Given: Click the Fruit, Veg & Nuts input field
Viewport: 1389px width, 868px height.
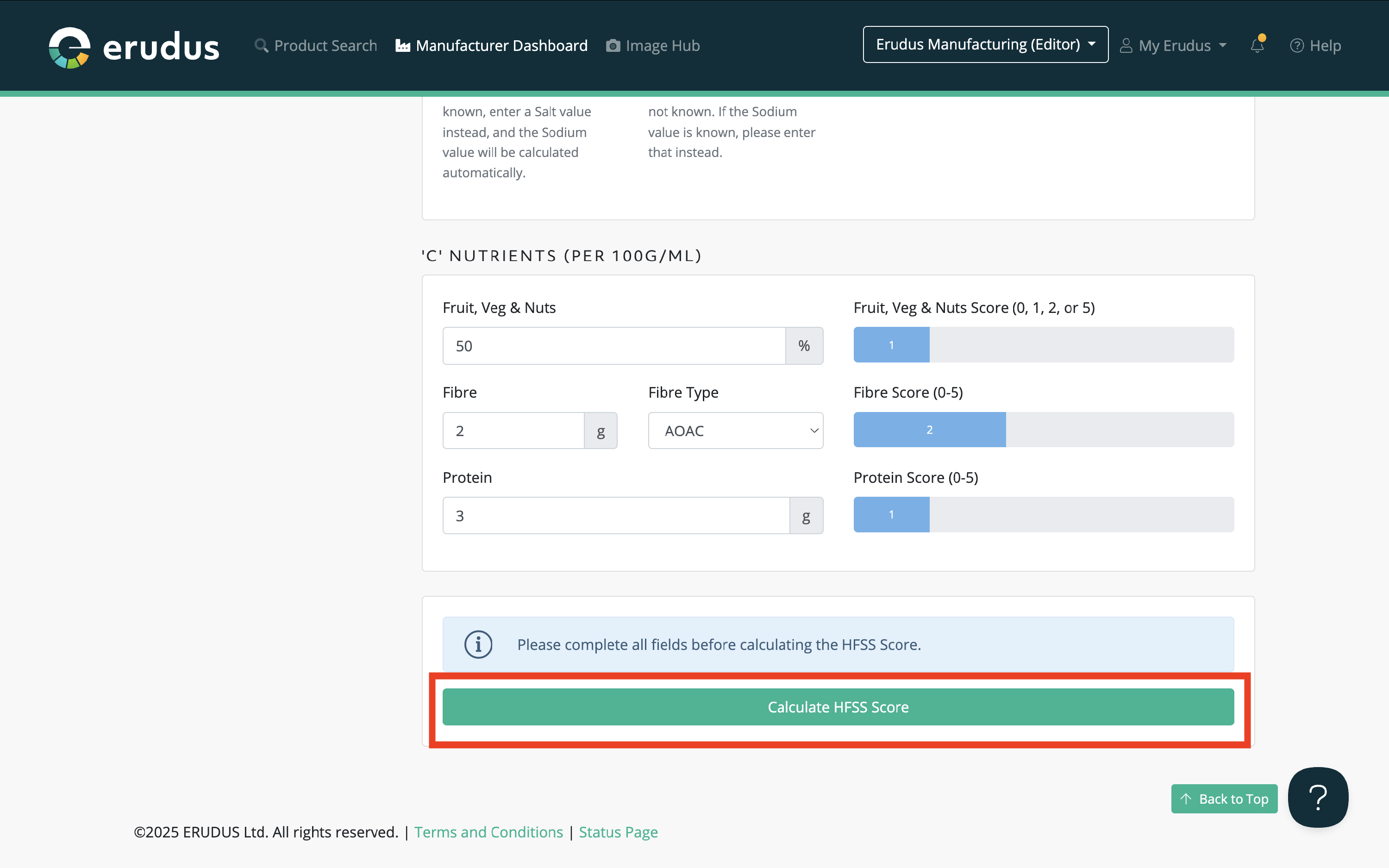Looking at the screenshot, I should [x=613, y=346].
